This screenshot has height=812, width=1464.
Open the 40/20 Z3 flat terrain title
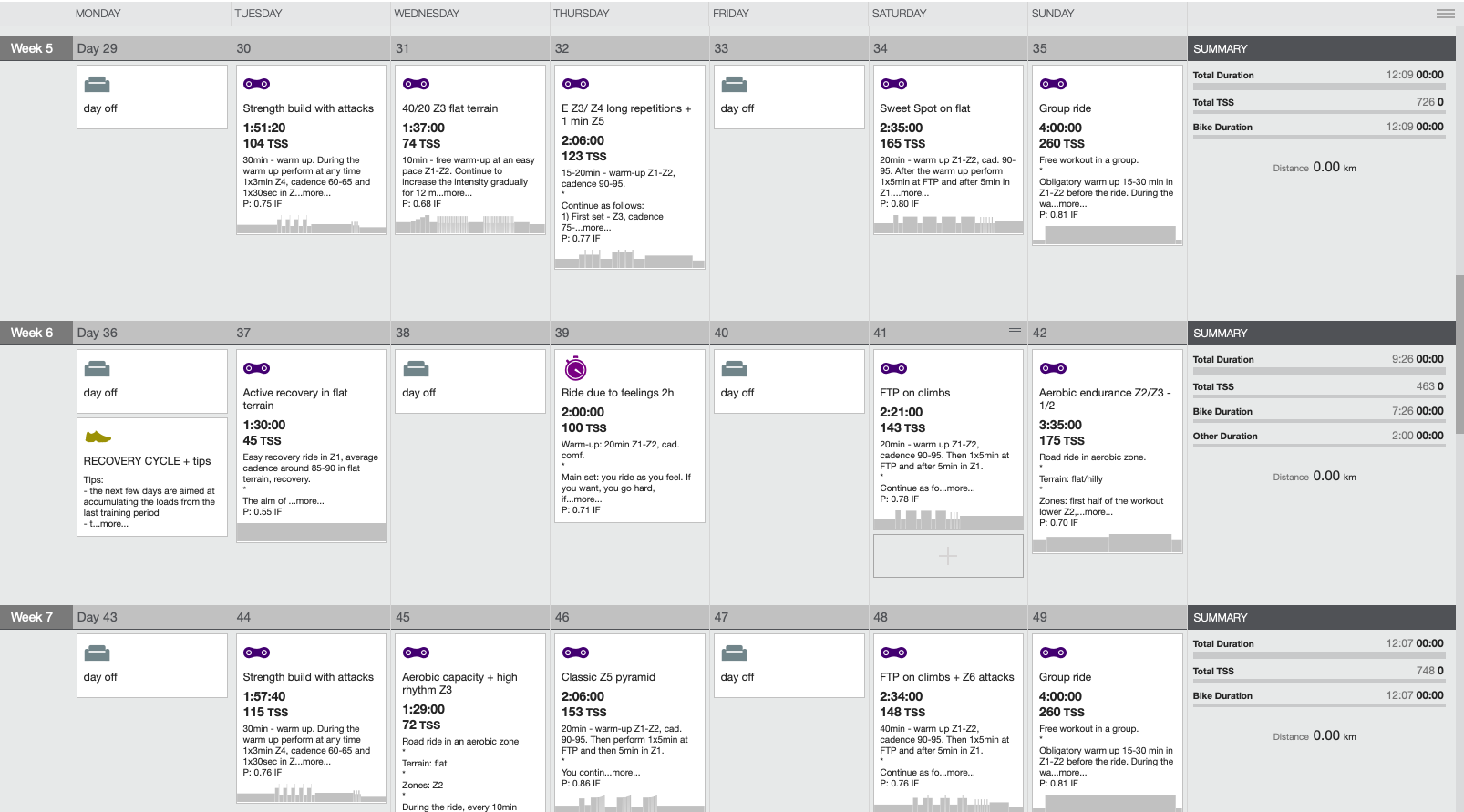pos(449,108)
